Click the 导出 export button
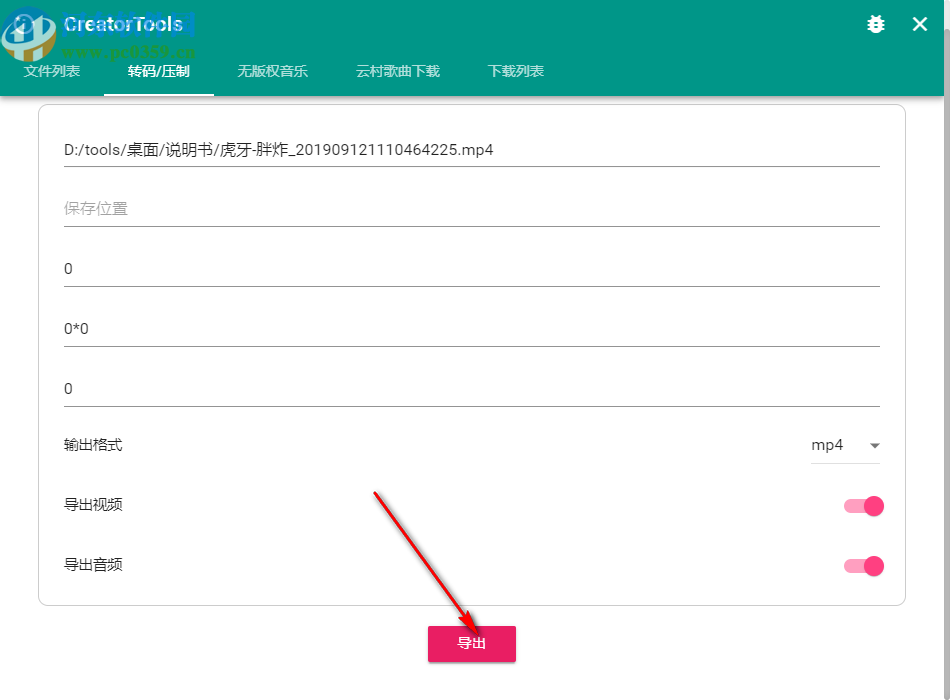This screenshot has width=950, height=700. pos(471,644)
